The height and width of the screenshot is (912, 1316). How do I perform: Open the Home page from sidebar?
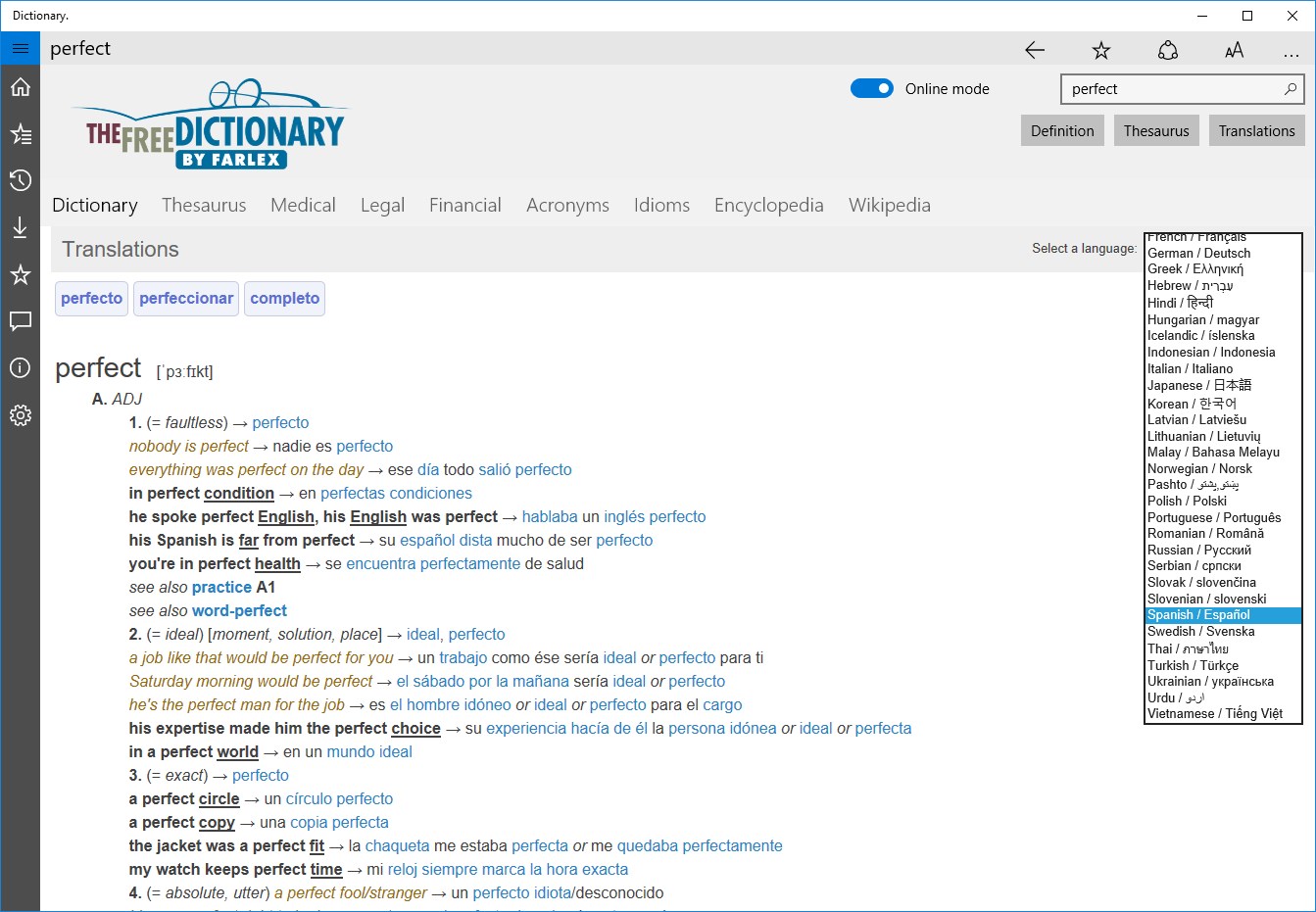pos(20,86)
